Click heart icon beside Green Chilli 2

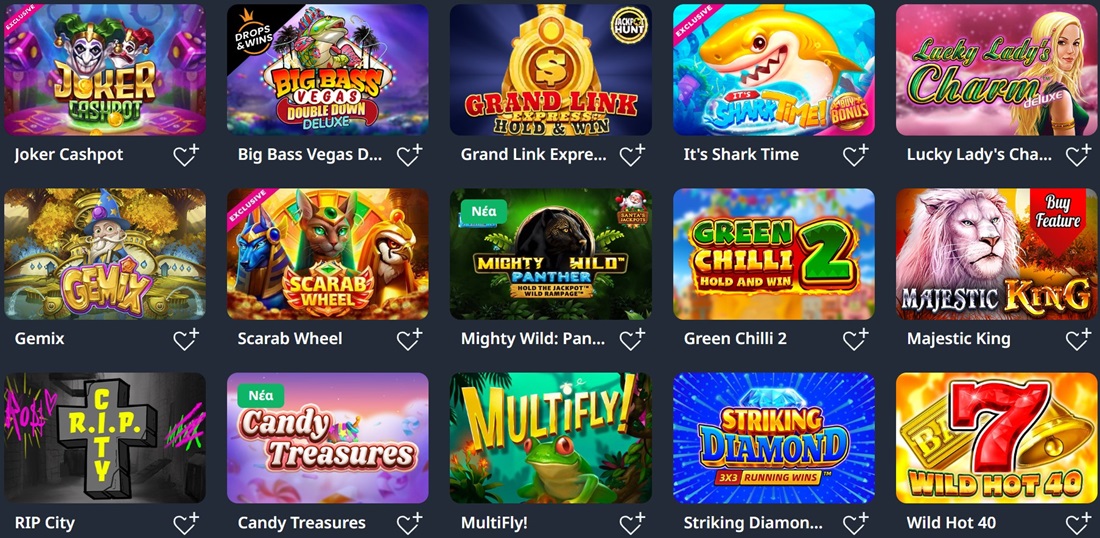click(x=855, y=339)
